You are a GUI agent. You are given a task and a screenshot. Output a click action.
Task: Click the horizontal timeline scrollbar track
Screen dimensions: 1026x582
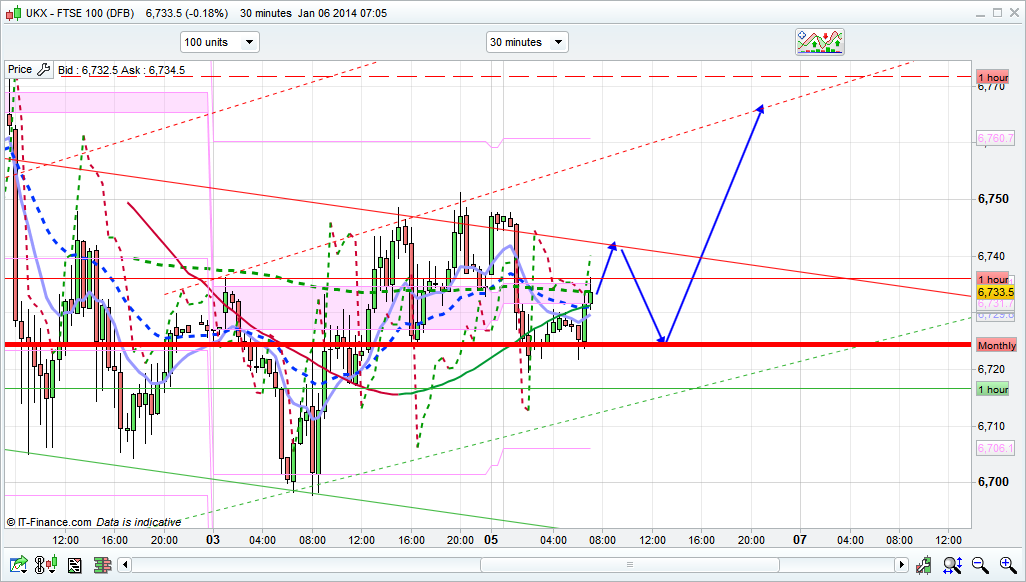point(500,566)
